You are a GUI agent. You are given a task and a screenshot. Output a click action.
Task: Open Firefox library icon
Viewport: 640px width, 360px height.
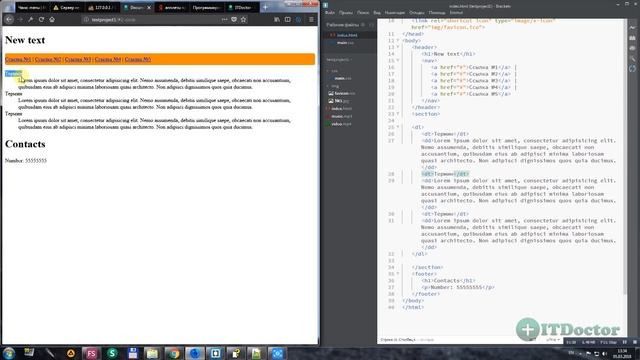coord(277,19)
